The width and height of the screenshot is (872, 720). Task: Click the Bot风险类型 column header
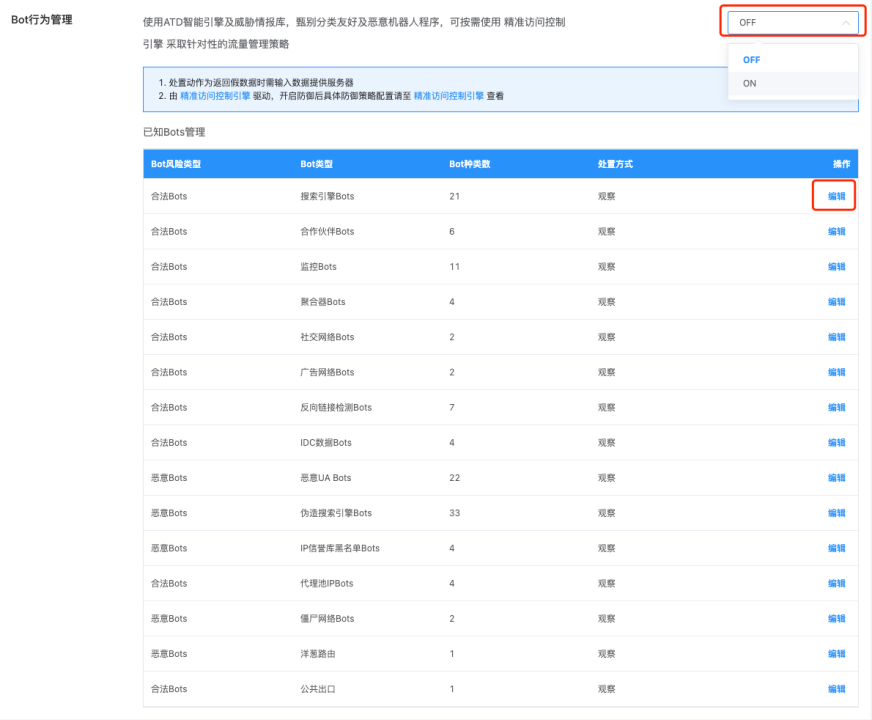(176, 164)
